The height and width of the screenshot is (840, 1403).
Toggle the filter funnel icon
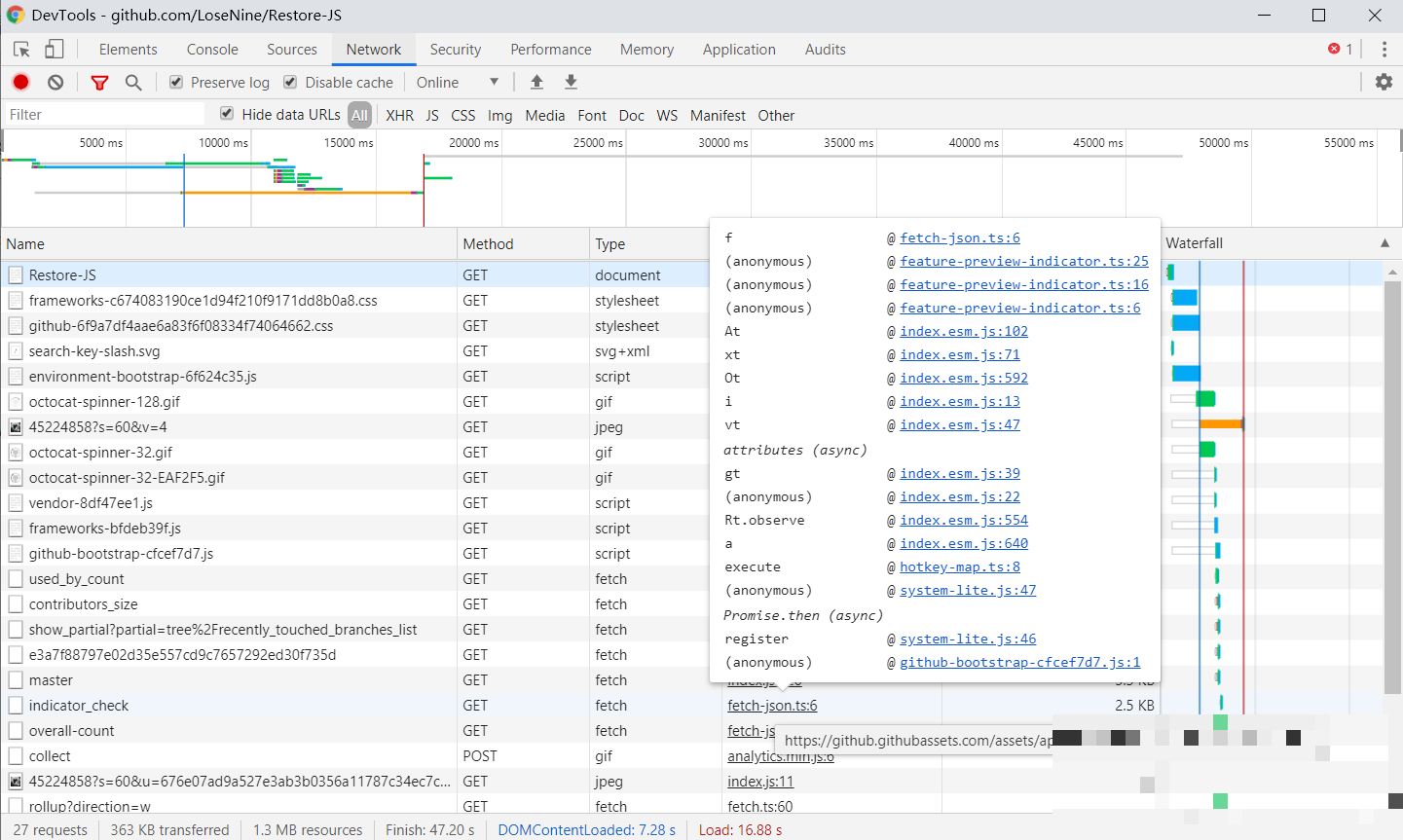[99, 83]
